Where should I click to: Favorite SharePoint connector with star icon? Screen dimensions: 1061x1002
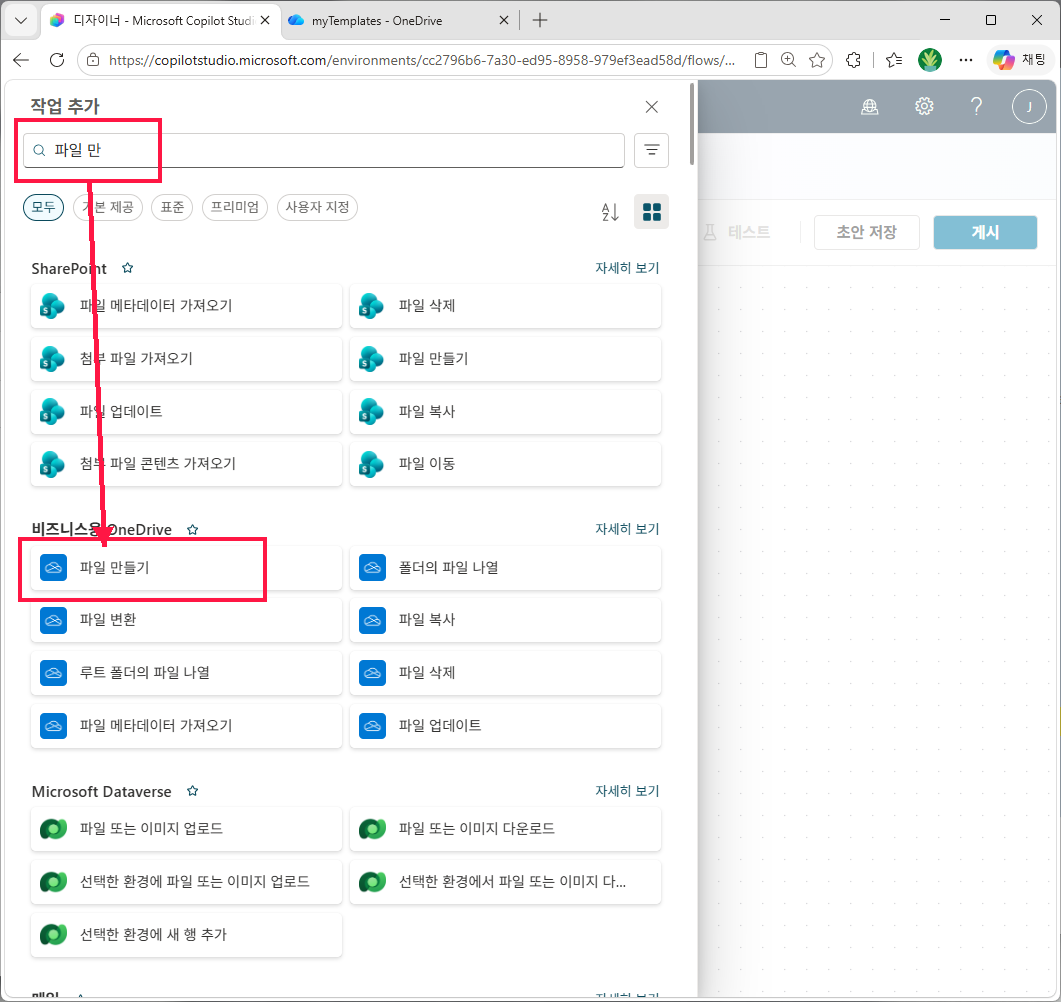(x=127, y=269)
